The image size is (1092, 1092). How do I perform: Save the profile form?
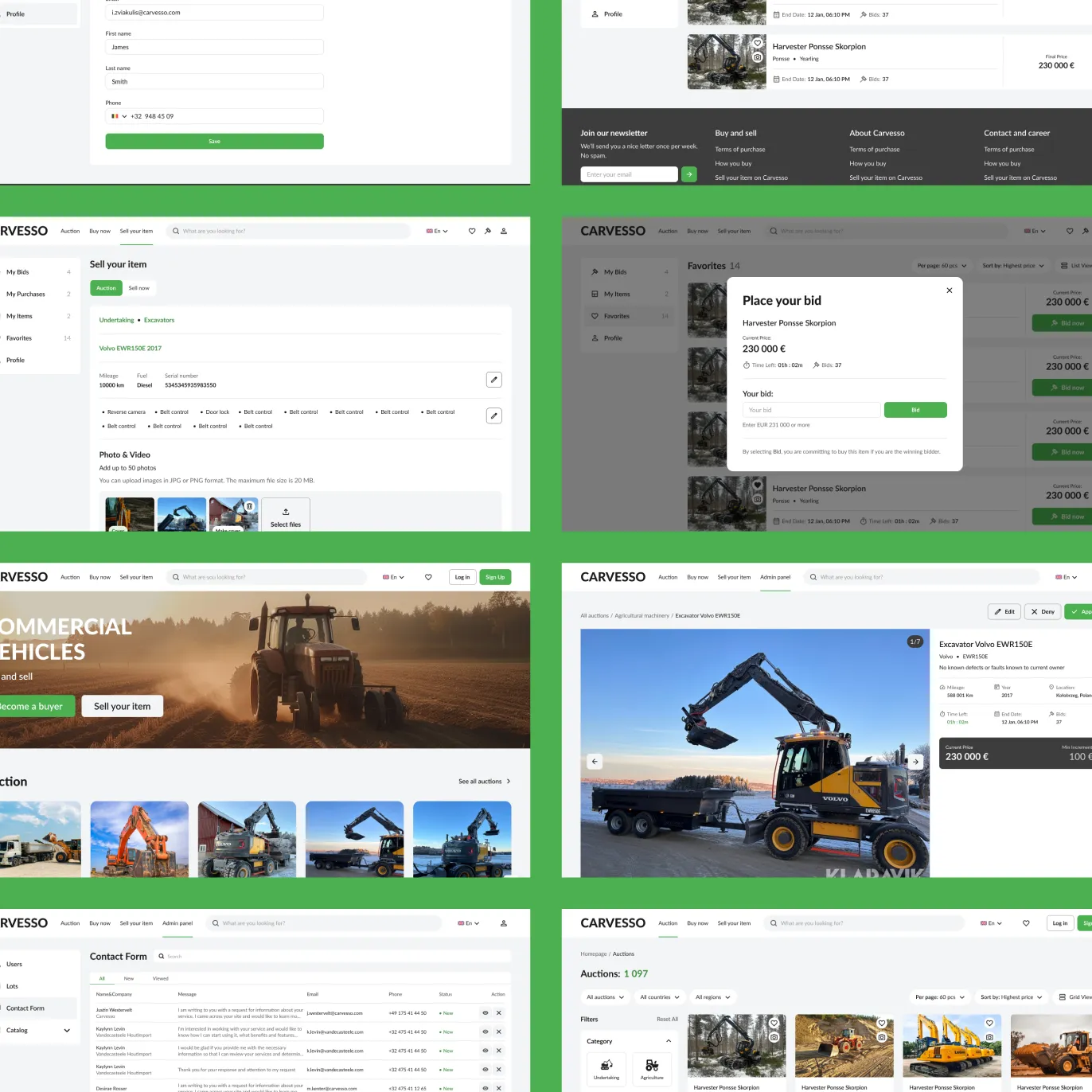coord(214,141)
